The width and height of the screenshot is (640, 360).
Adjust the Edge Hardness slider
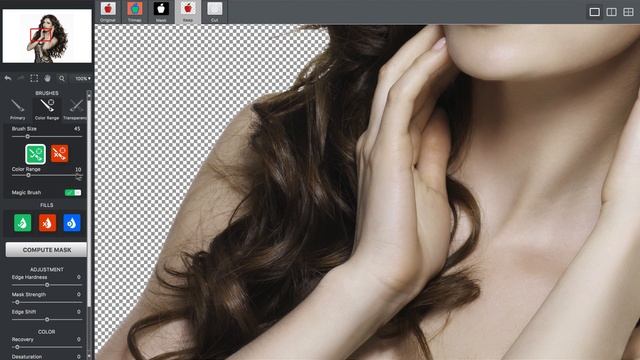click(x=47, y=284)
